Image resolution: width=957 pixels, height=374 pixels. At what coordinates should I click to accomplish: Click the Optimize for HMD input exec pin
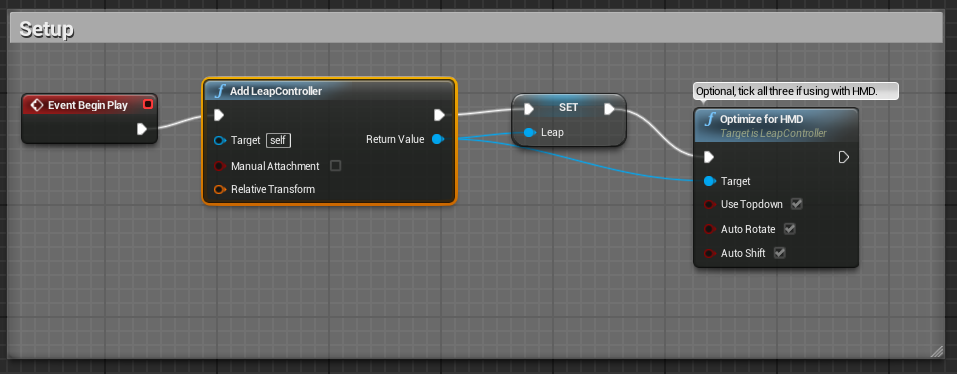pos(709,157)
